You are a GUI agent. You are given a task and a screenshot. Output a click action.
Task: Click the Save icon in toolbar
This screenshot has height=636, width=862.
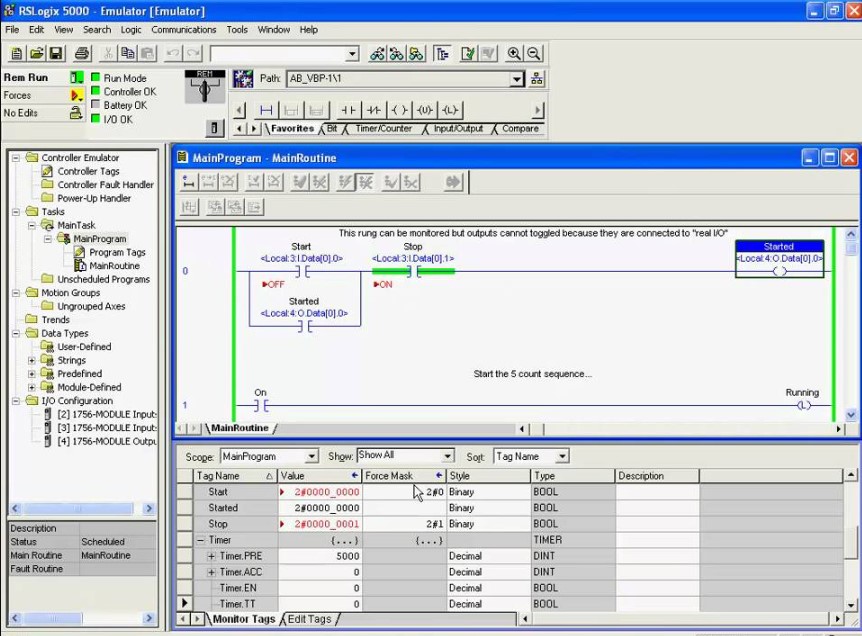(x=56, y=53)
